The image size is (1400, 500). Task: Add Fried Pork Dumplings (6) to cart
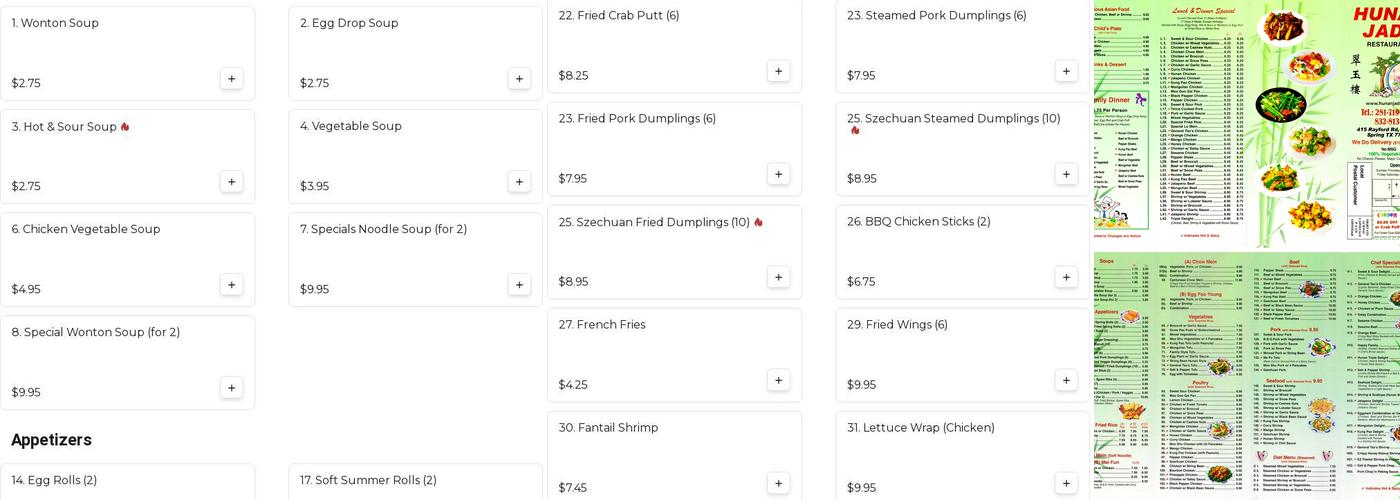point(778,174)
